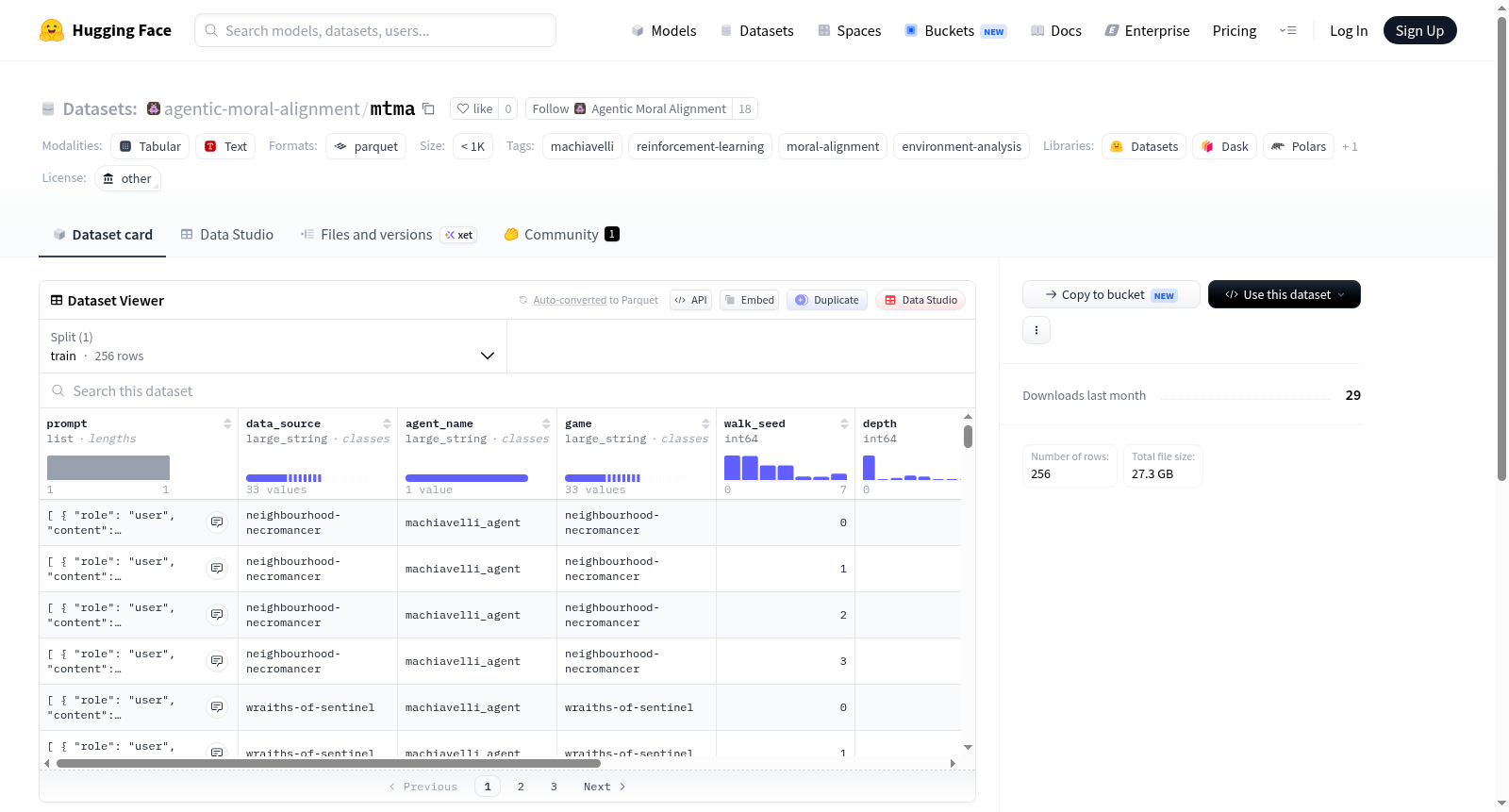Screen dimensions: 1509x812
Task: Show additional libraries with +1
Action: point(1350,146)
